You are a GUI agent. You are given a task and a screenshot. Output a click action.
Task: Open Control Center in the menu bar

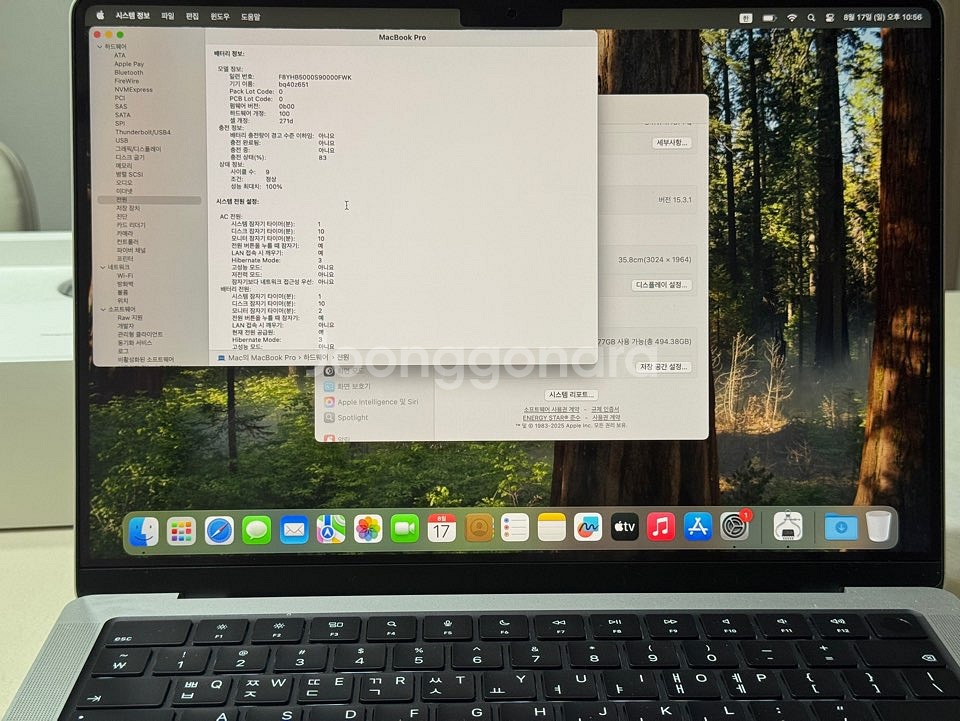[x=830, y=18]
